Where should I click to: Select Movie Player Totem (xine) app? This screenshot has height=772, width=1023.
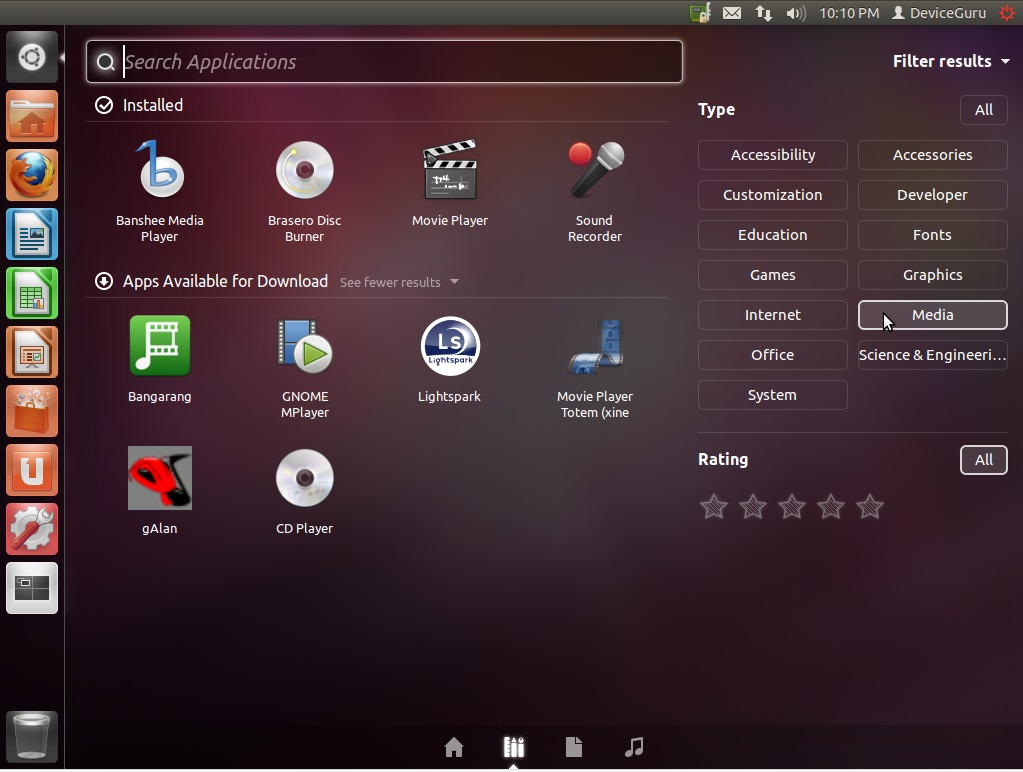click(x=594, y=367)
